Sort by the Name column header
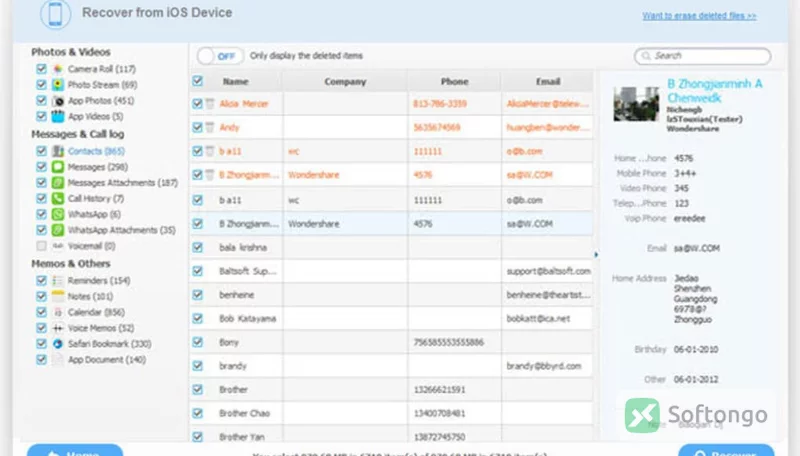 236,82
